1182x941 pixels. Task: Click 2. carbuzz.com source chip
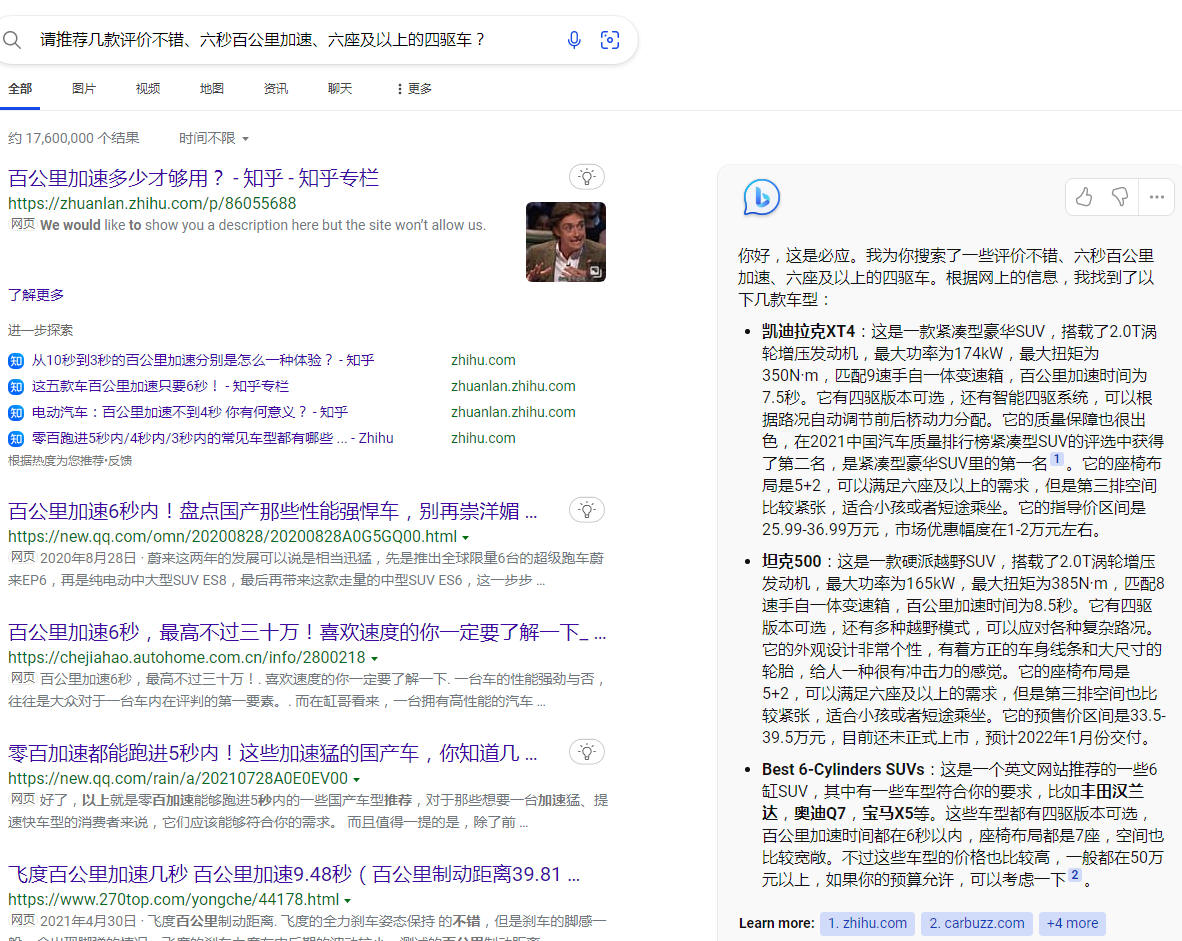pos(977,924)
